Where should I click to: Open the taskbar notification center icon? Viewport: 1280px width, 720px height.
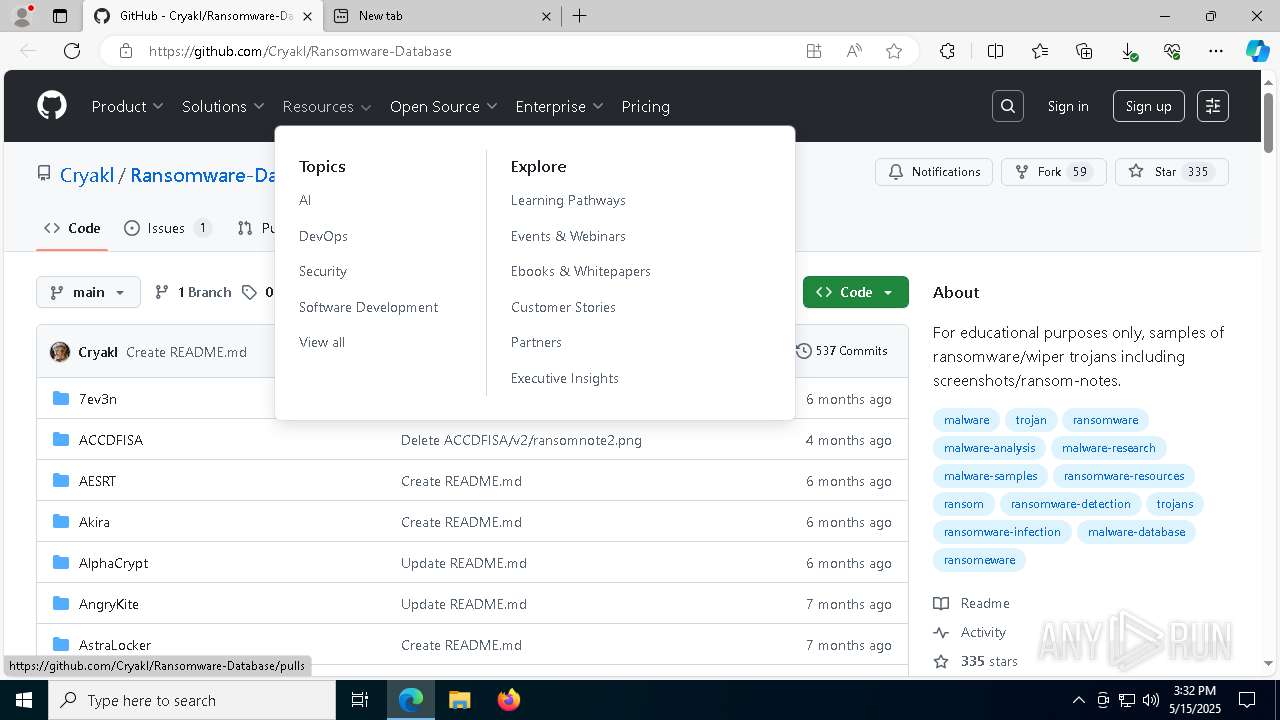tap(1247, 700)
